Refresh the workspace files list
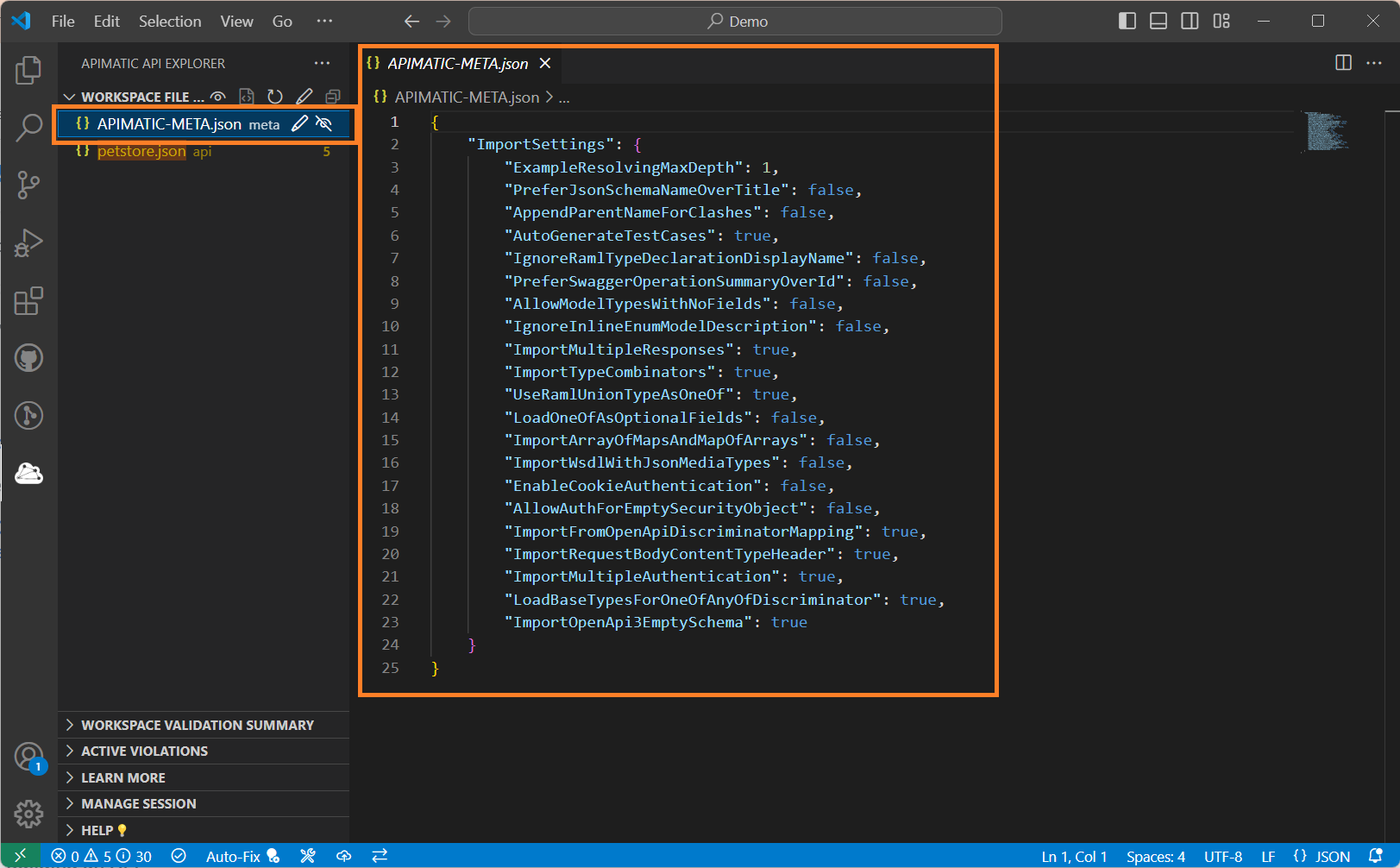 click(275, 97)
